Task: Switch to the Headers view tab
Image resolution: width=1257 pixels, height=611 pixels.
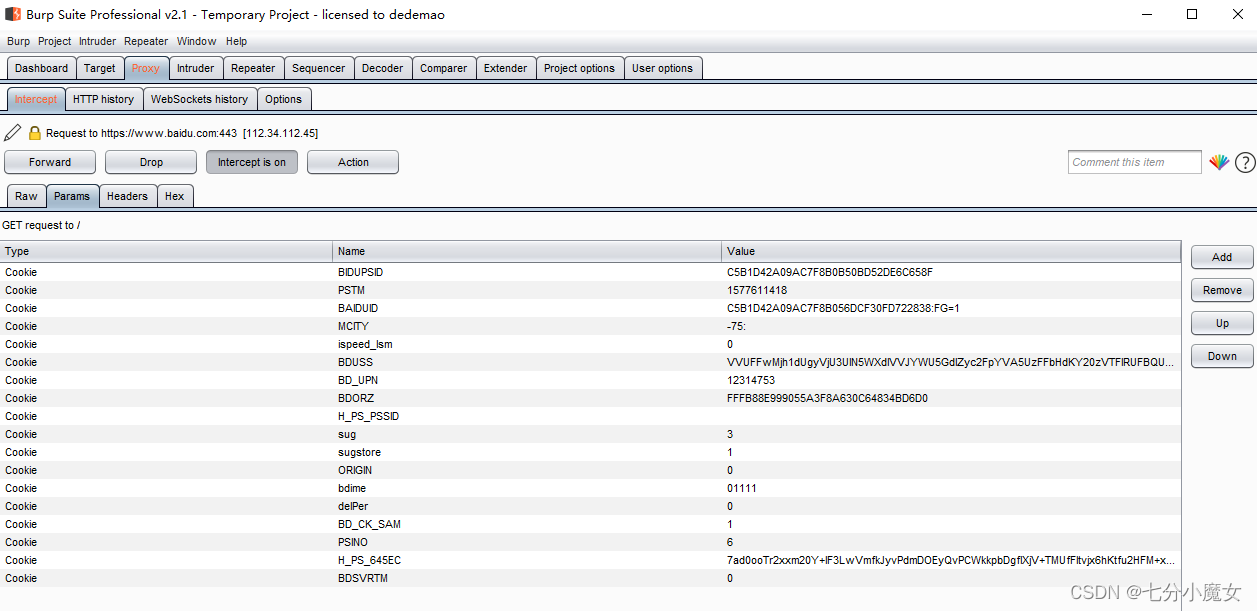Action: 127,196
